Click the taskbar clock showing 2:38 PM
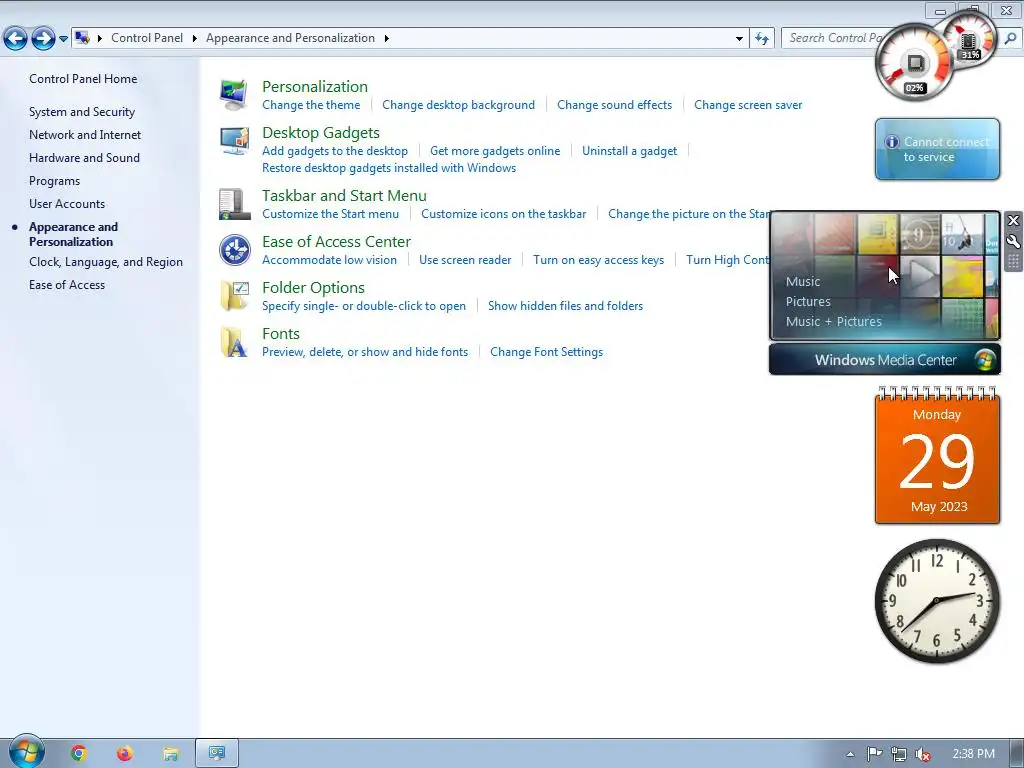The height and width of the screenshot is (768, 1024). pos(974,754)
